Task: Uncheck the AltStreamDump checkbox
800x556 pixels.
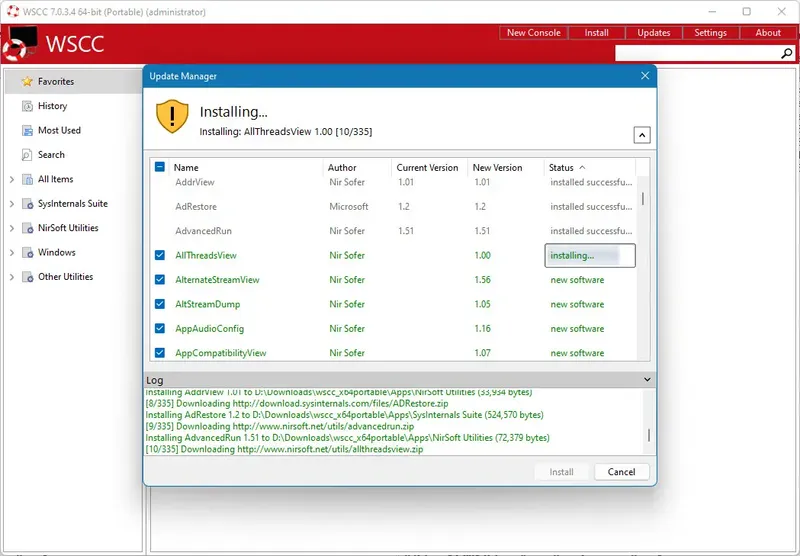Action: pyautogui.click(x=160, y=304)
